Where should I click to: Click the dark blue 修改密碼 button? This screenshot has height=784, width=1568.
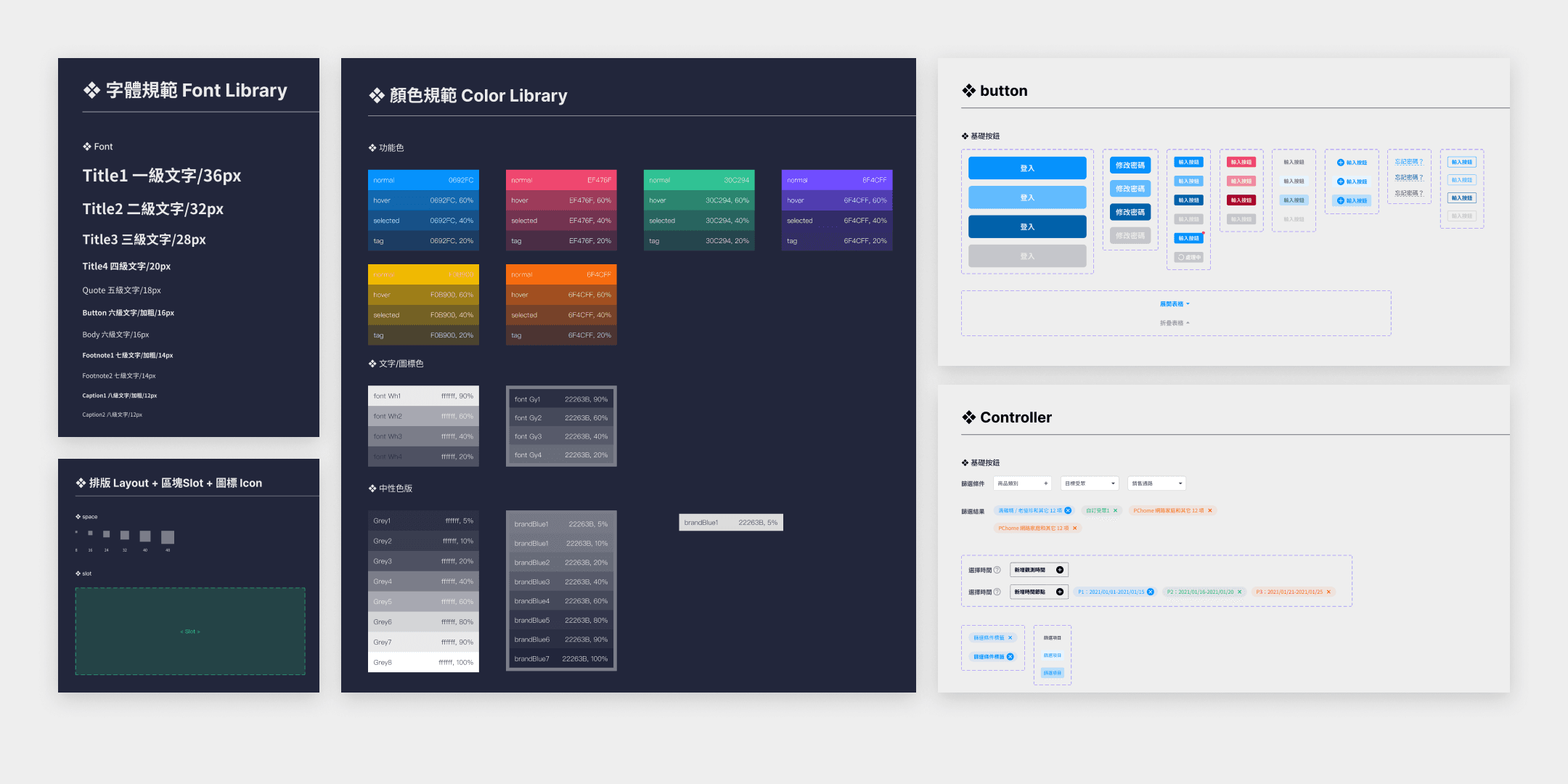pos(1130,212)
